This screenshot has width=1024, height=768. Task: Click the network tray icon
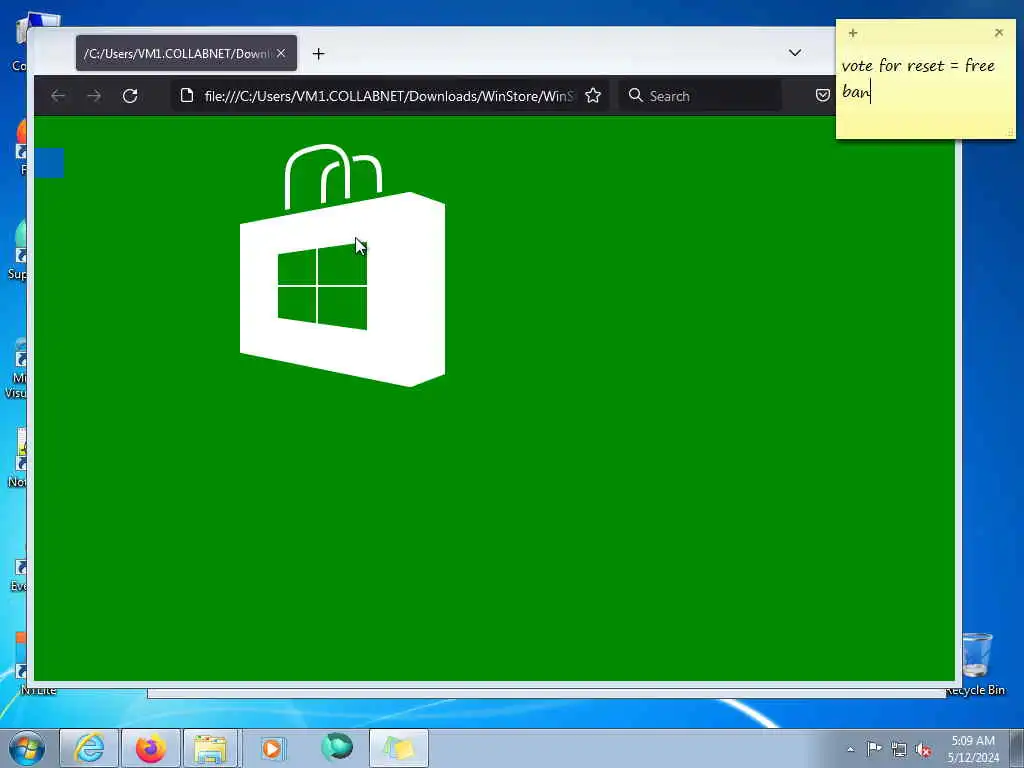(x=899, y=750)
